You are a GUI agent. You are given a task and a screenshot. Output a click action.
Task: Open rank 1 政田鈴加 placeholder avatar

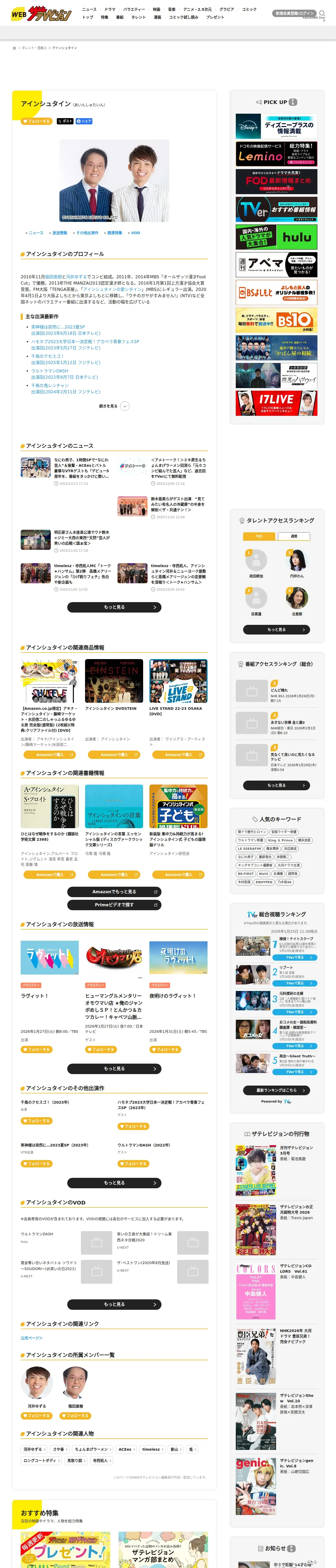point(256,560)
